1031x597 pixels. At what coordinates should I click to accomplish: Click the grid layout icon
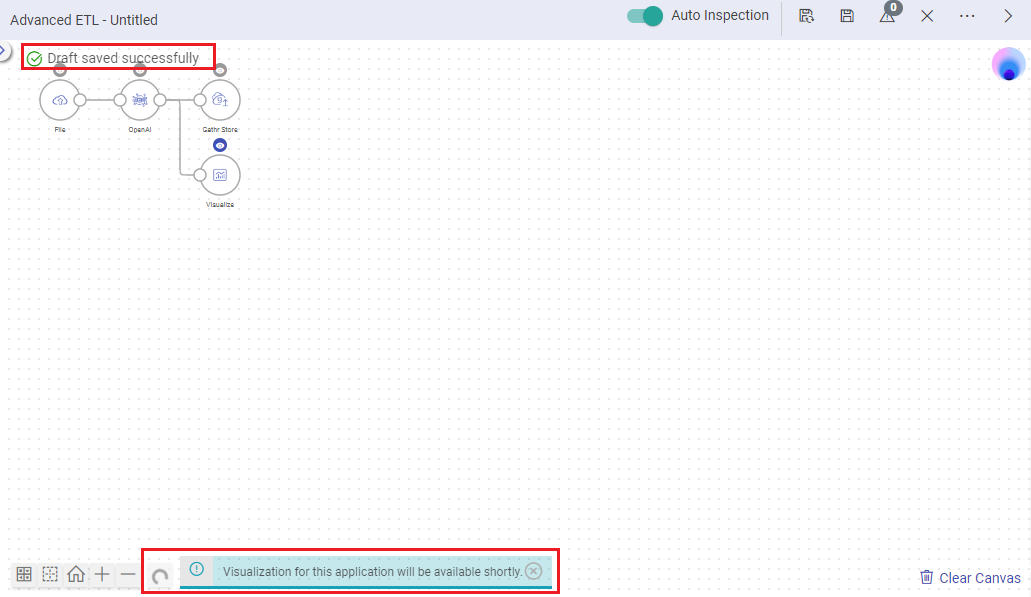(24, 574)
